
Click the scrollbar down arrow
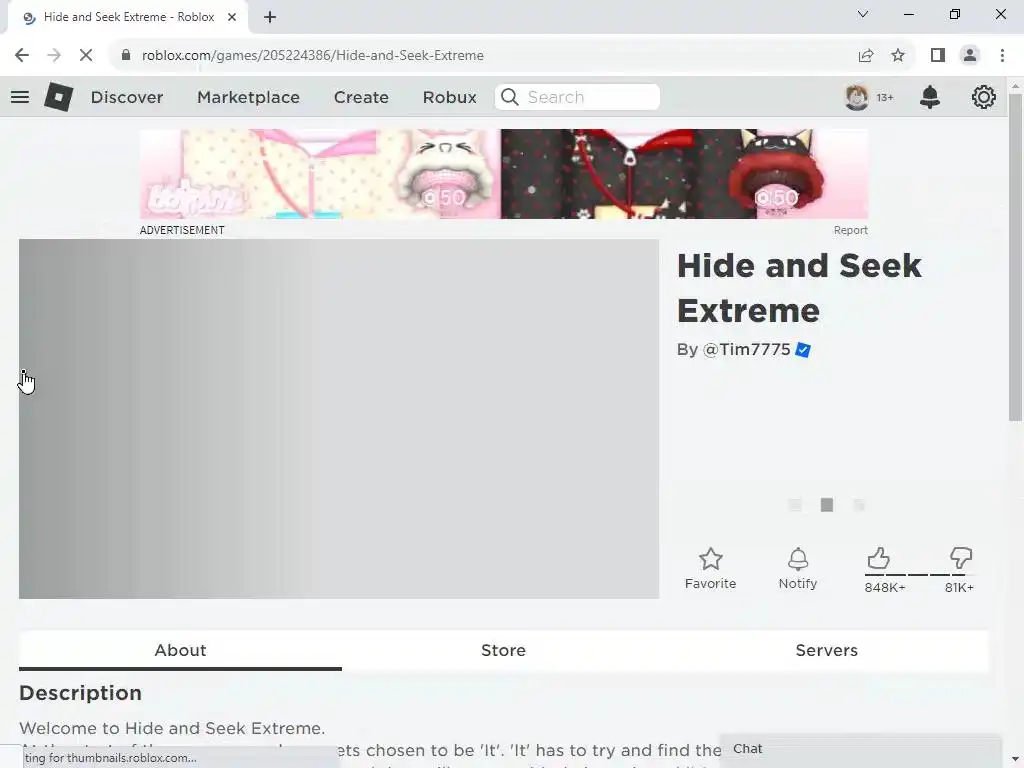[1015, 760]
